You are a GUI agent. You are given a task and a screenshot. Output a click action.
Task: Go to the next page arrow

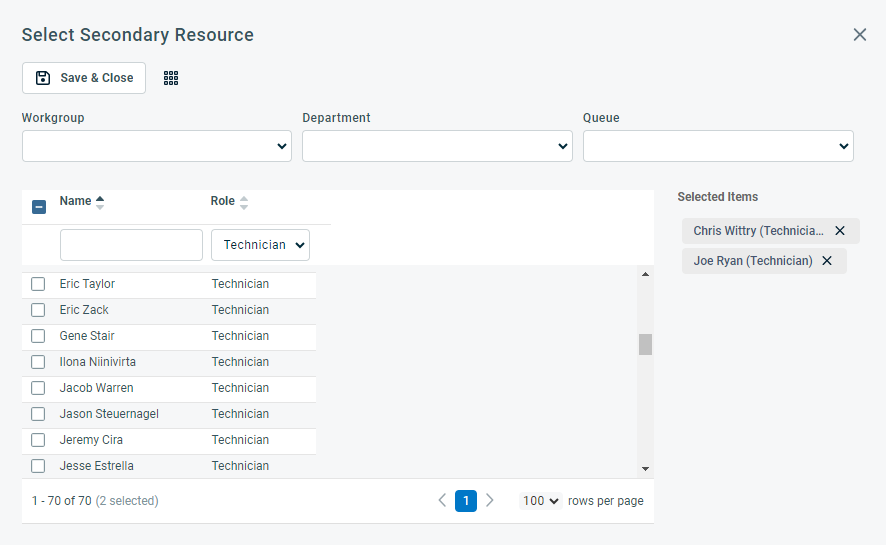pos(490,500)
